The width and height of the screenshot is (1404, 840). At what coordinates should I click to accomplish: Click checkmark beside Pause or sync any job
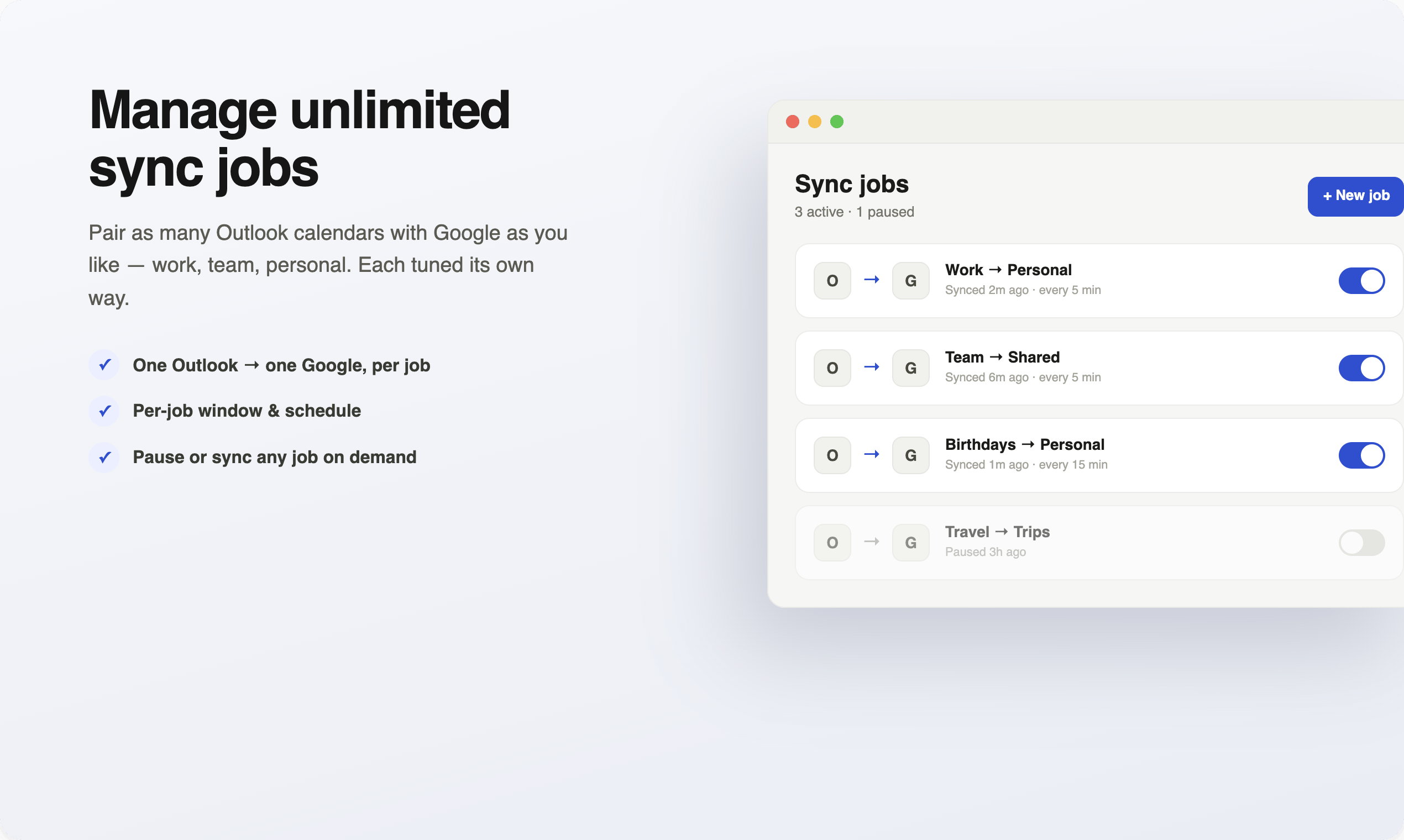tap(104, 458)
